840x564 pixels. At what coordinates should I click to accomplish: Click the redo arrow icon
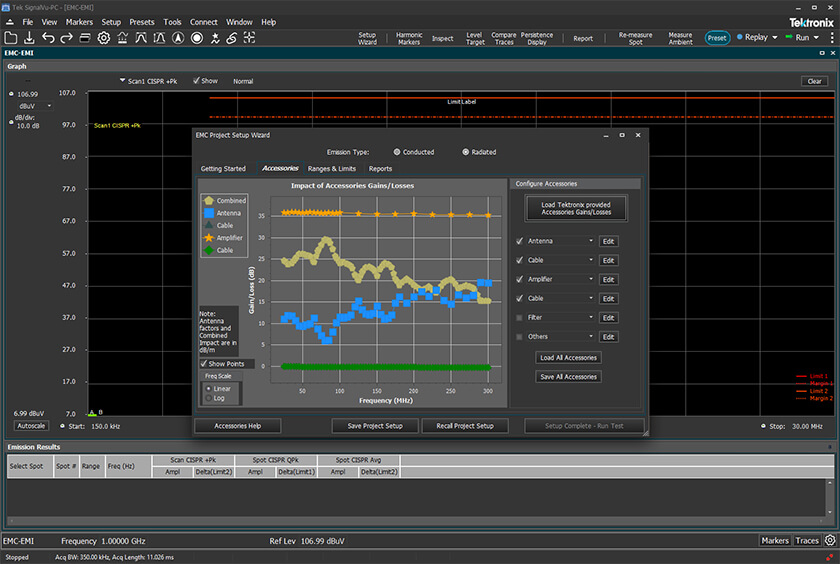tap(66, 38)
